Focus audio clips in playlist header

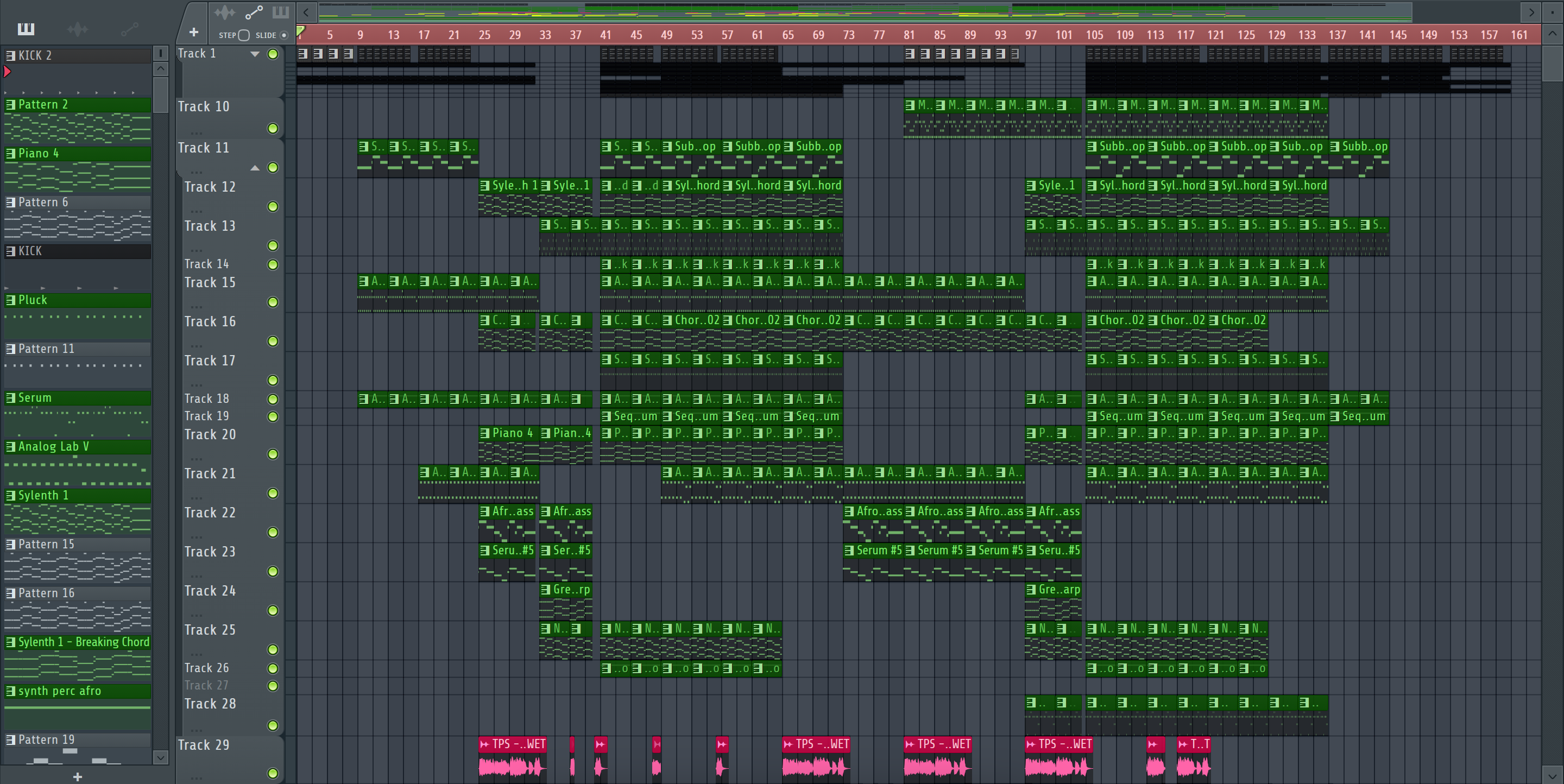[224, 12]
